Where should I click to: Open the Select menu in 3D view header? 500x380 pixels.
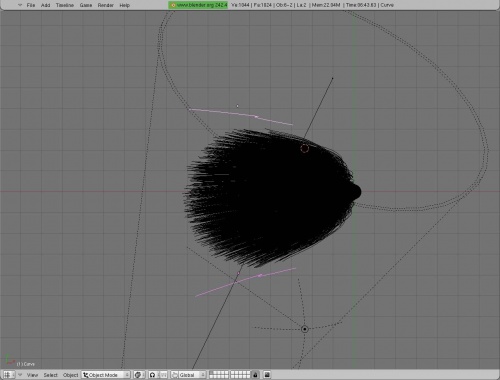point(51,375)
